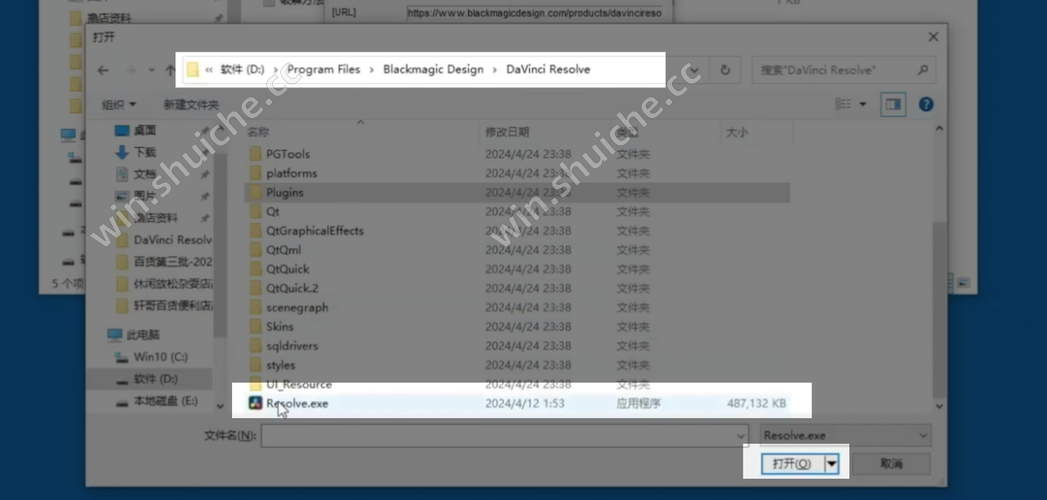Click the scenegraph folder icon
The width and height of the screenshot is (1047, 500).
click(x=255, y=308)
